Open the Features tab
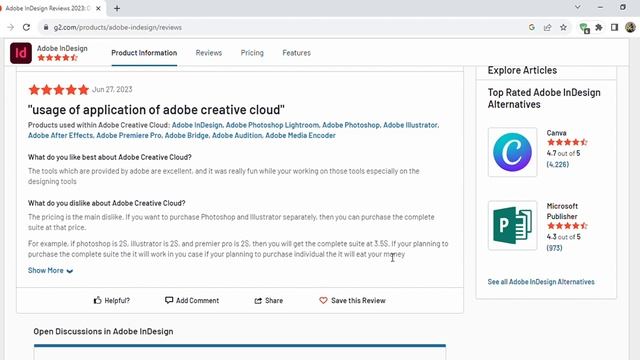 tap(296, 53)
